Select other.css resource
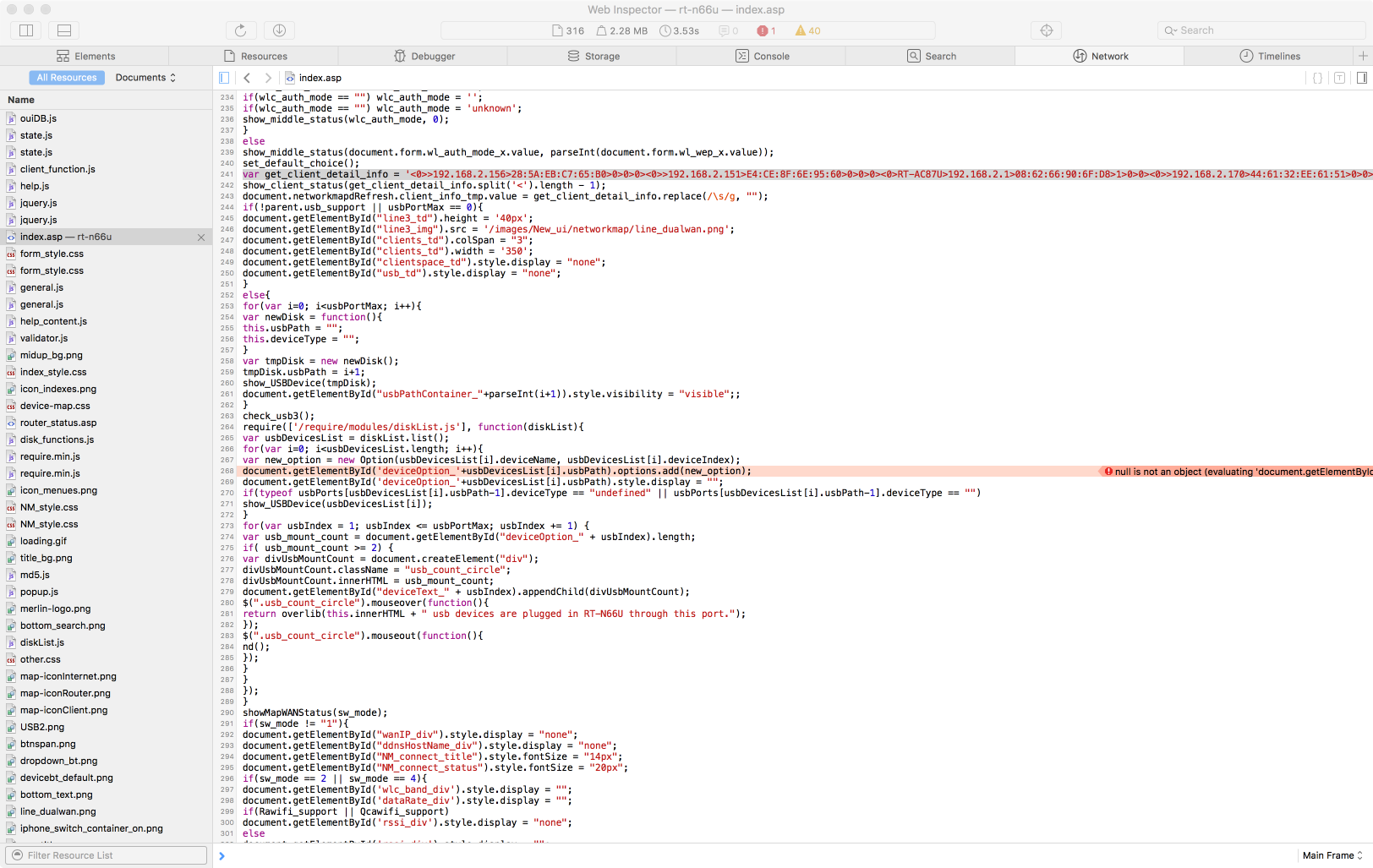This screenshot has height=868, width=1373. coord(106,659)
